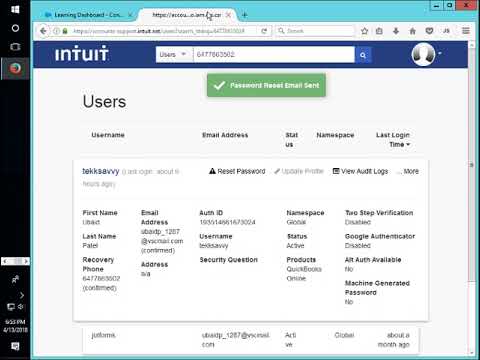Bookmark this page with star icon
Viewport: 480px width, 360px height.
point(364,31)
